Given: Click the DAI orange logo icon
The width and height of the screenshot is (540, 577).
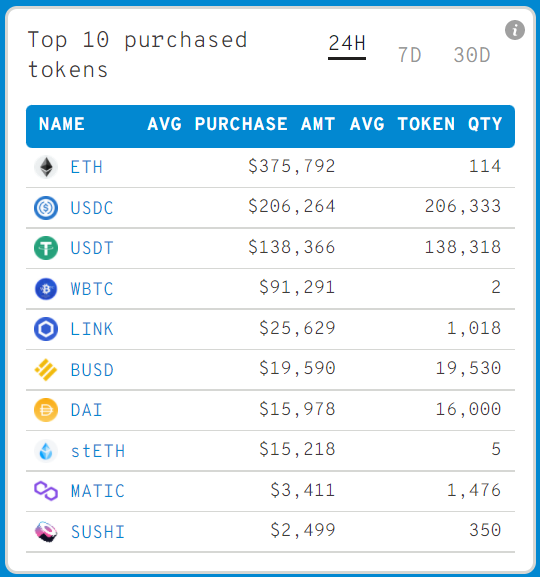Looking at the screenshot, I should (46, 410).
